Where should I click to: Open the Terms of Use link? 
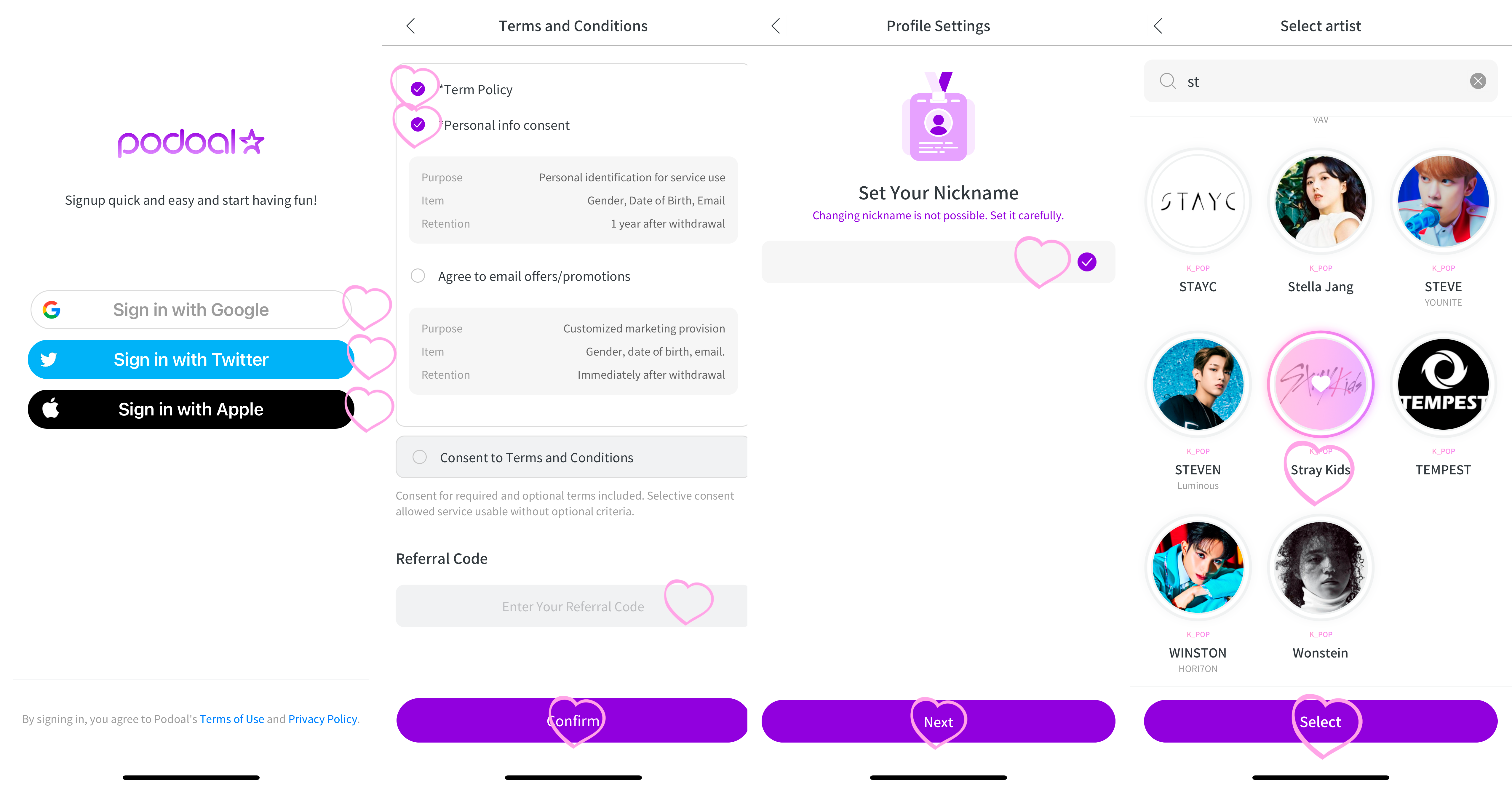point(232,719)
